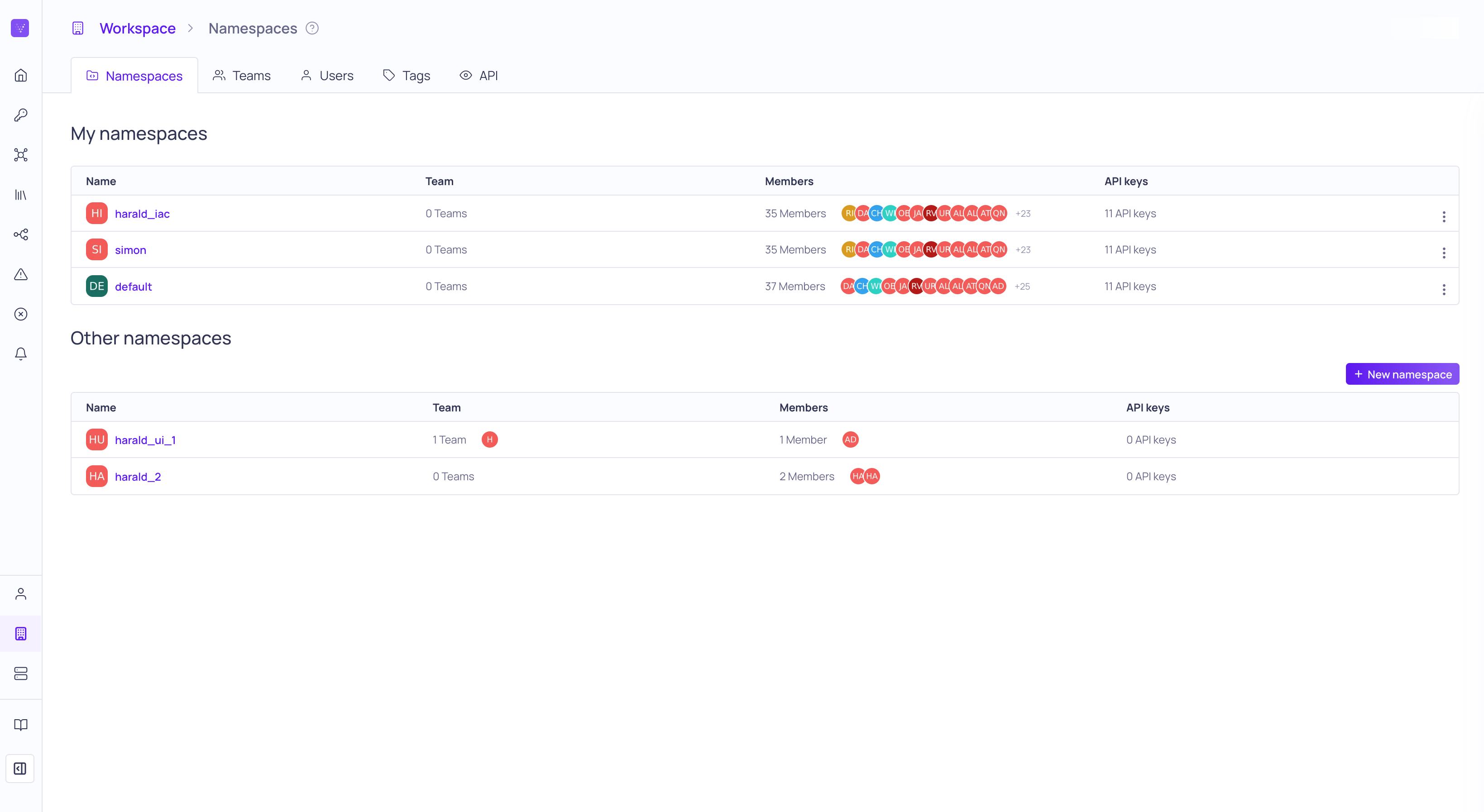The height and width of the screenshot is (812, 1484).
Task: Open the network nodes icon in sidebar
Action: point(21,155)
